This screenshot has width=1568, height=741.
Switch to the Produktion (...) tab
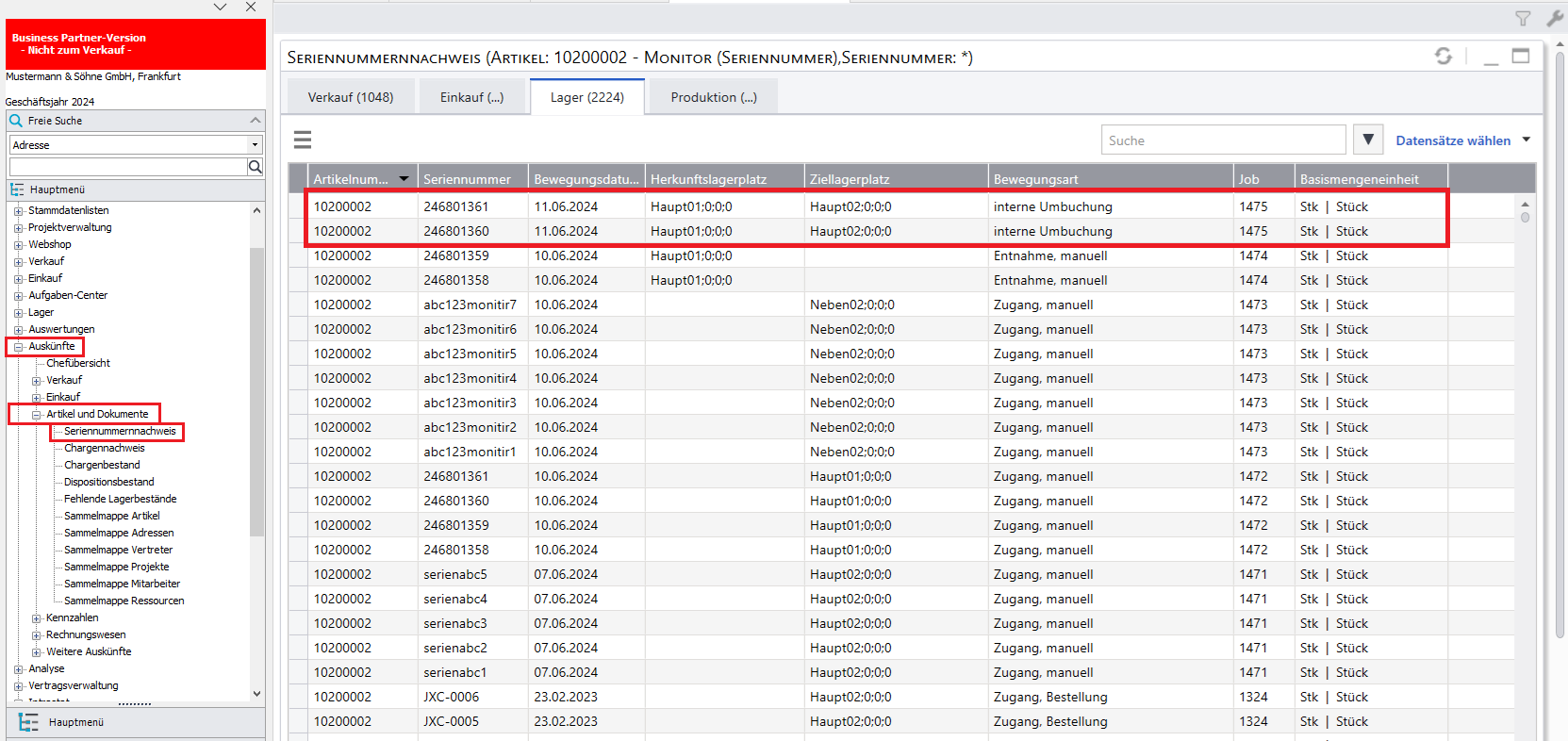pyautogui.click(x=714, y=97)
